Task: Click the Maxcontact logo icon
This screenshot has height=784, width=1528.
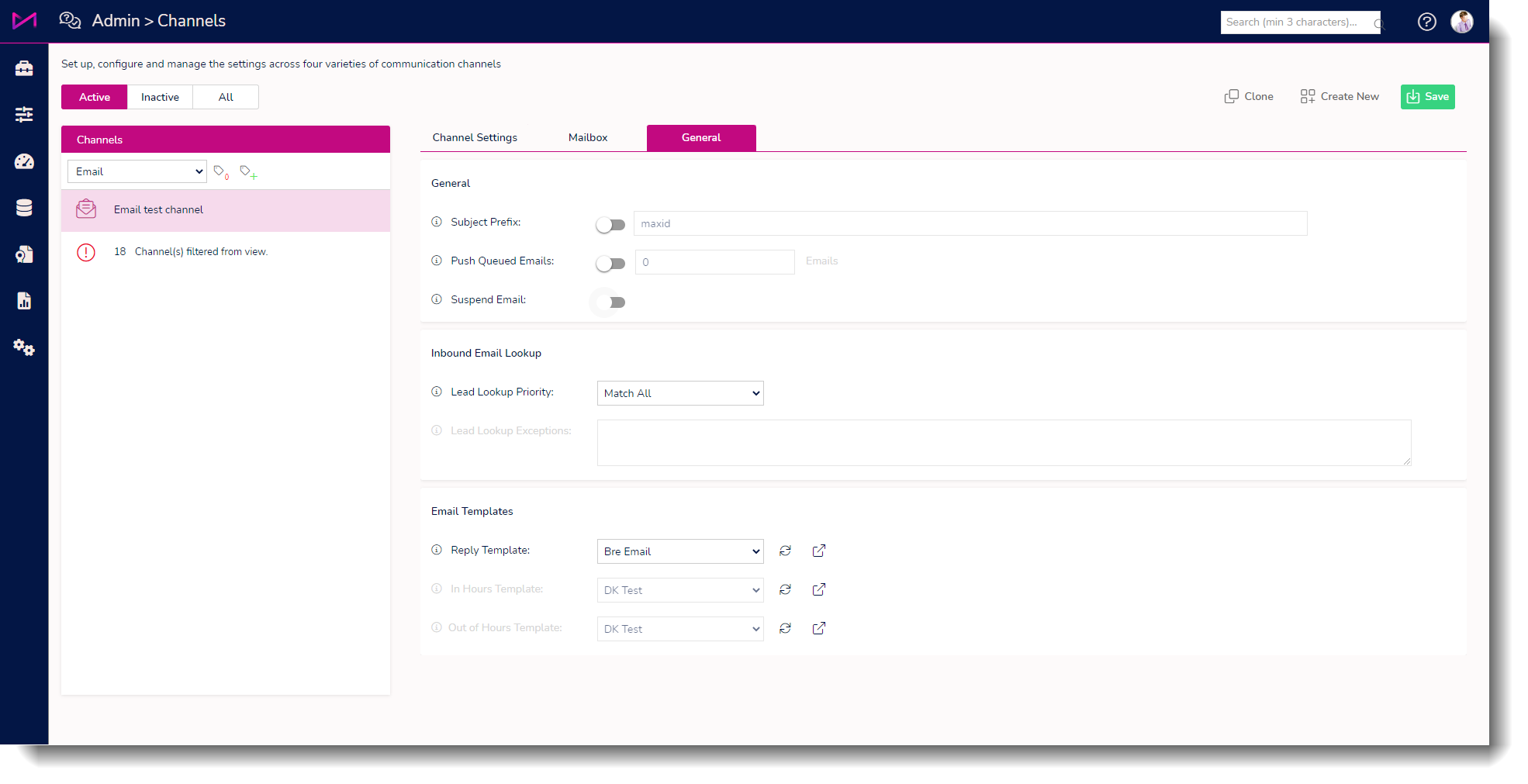Action: (x=24, y=21)
